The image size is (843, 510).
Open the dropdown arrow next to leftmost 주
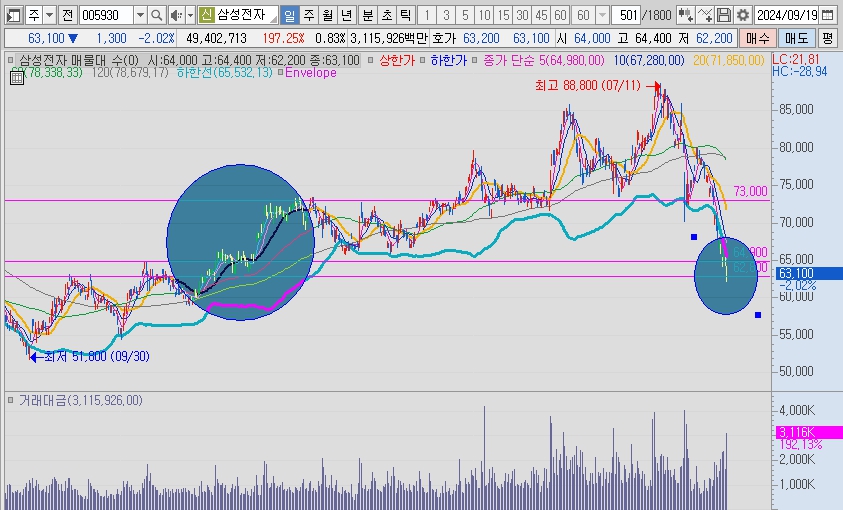point(49,15)
